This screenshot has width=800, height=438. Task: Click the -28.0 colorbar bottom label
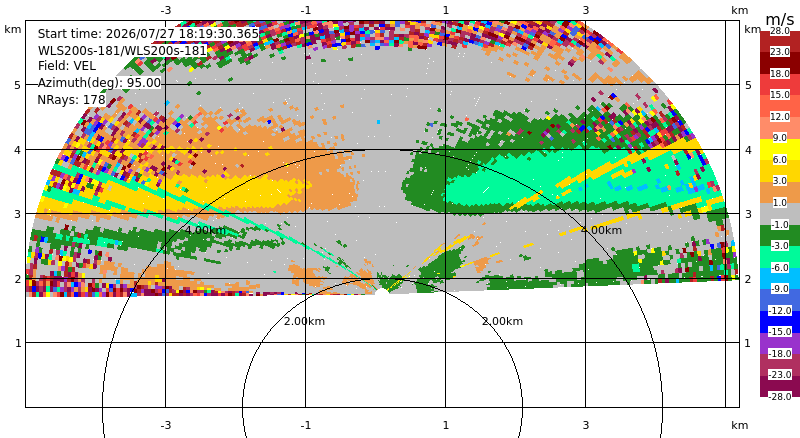[x=780, y=396]
